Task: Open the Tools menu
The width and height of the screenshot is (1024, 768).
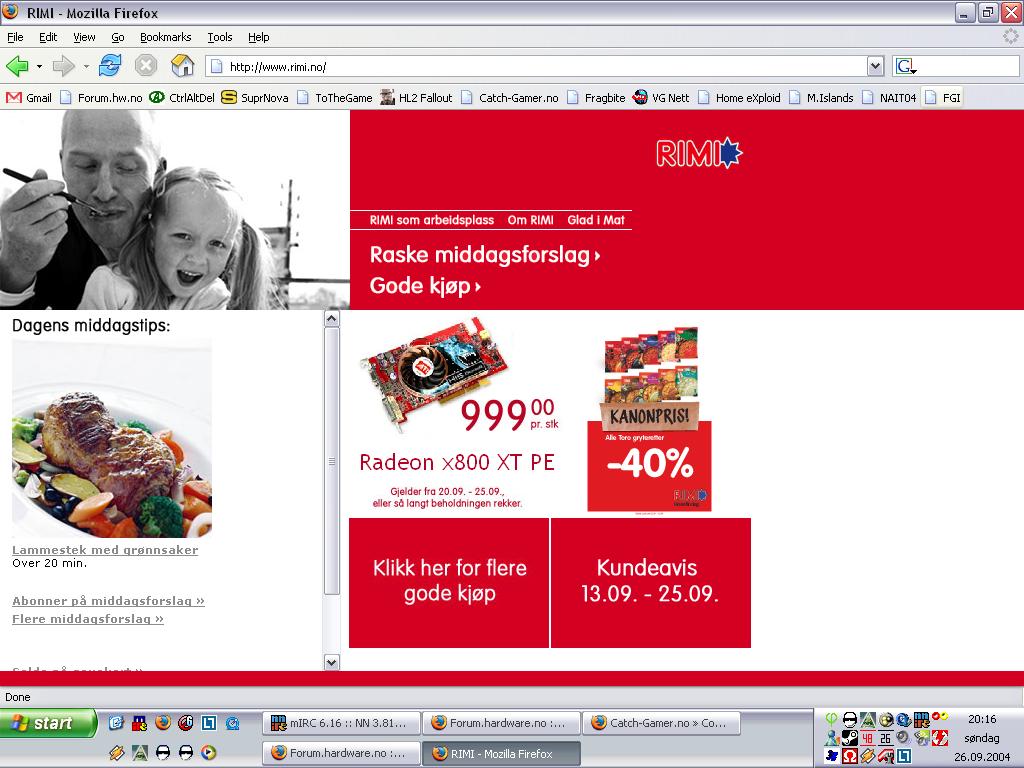Action: (x=219, y=37)
